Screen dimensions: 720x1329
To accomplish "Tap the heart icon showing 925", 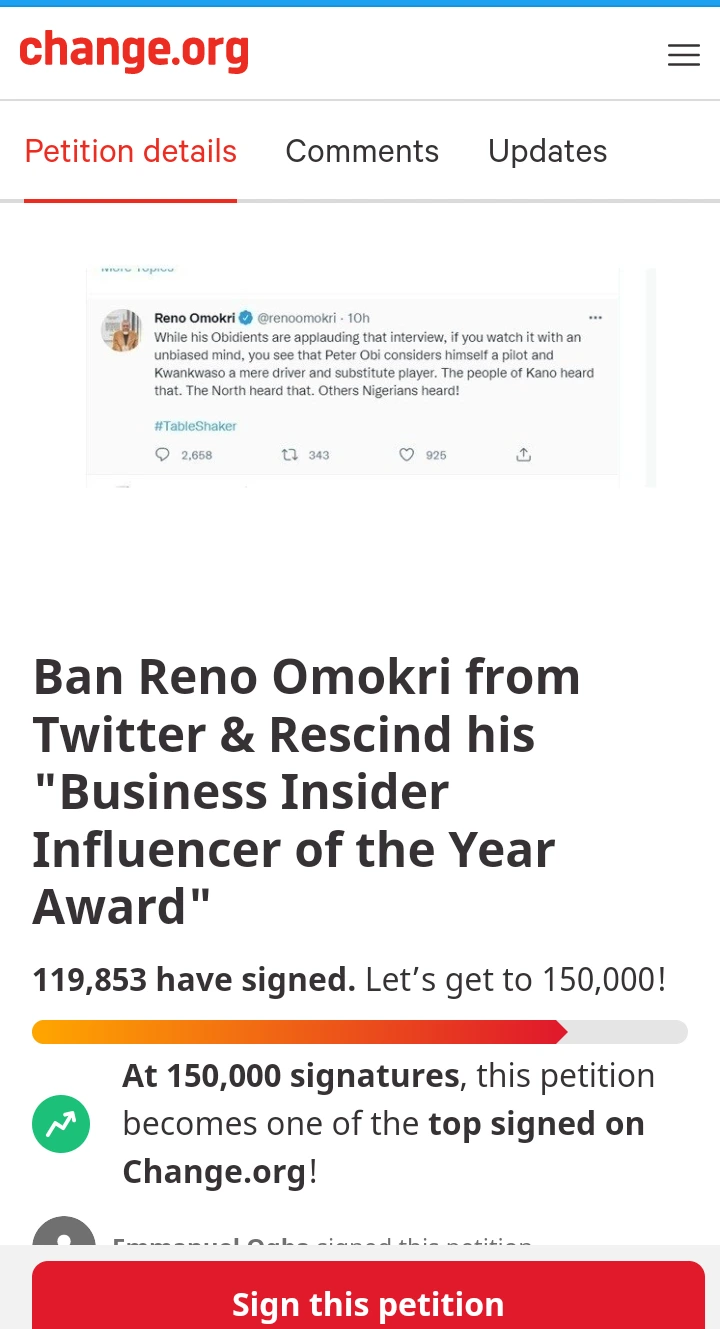I will pos(406,455).
